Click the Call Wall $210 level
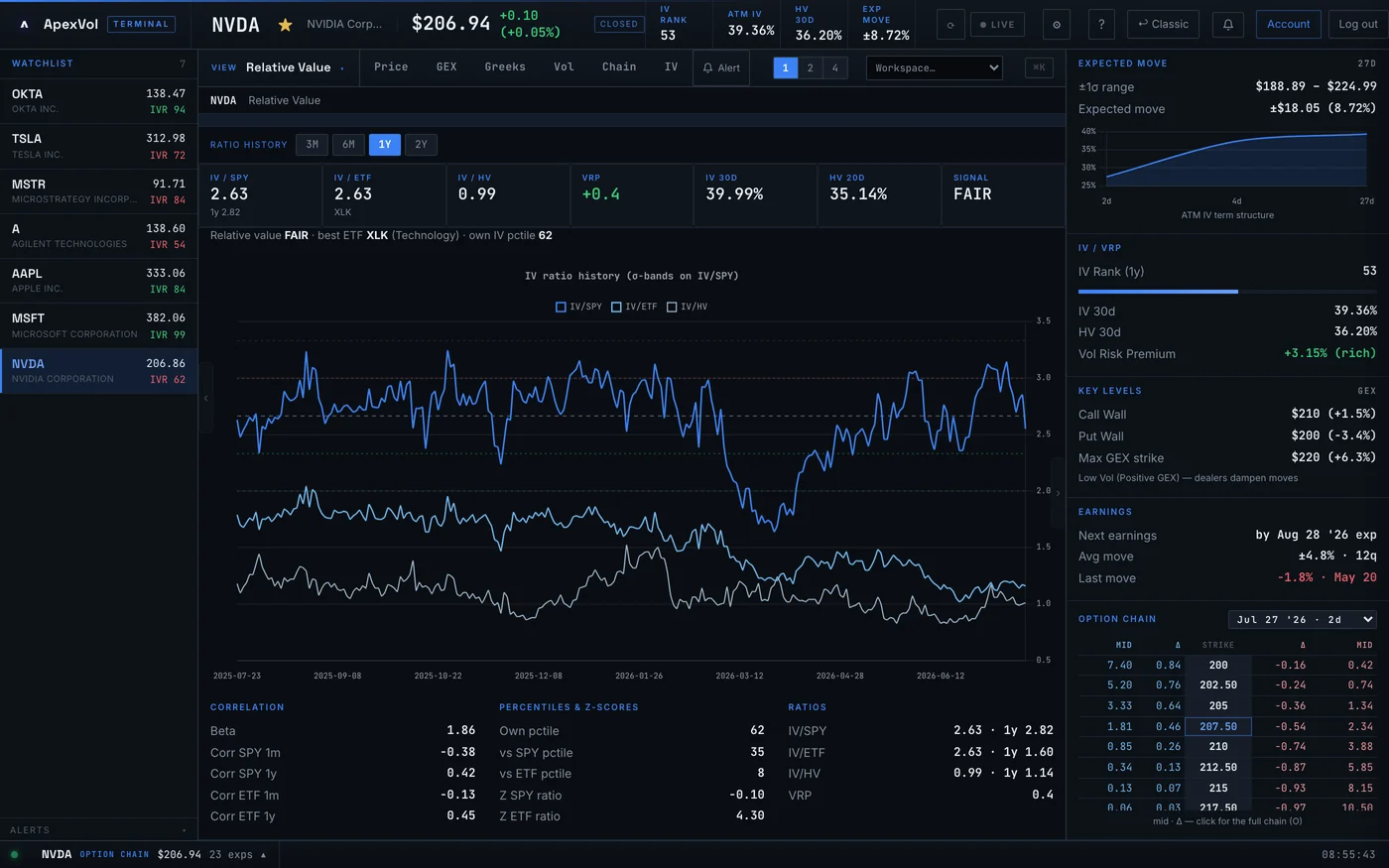This screenshot has height=868, width=1389. tap(1227, 414)
